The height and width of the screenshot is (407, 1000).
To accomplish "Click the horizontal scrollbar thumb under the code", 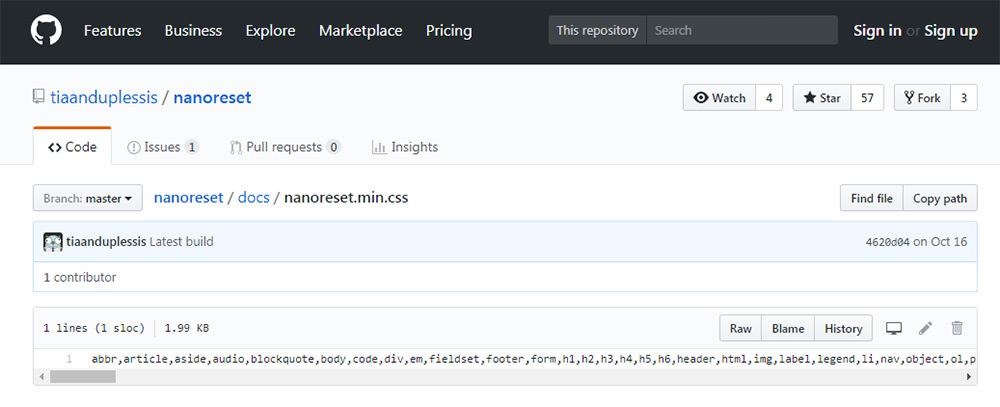I will coord(83,377).
